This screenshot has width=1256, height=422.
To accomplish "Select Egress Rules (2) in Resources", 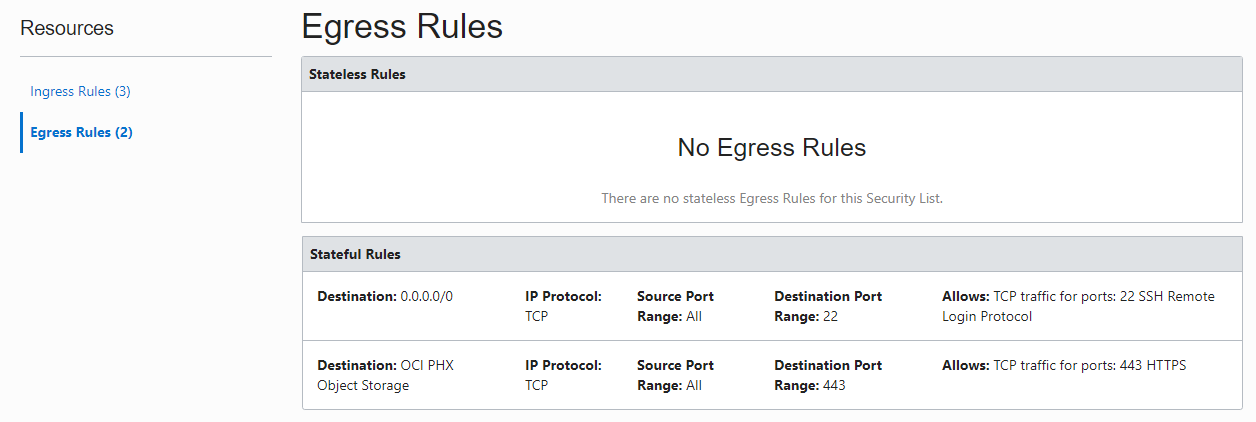I will 82,132.
